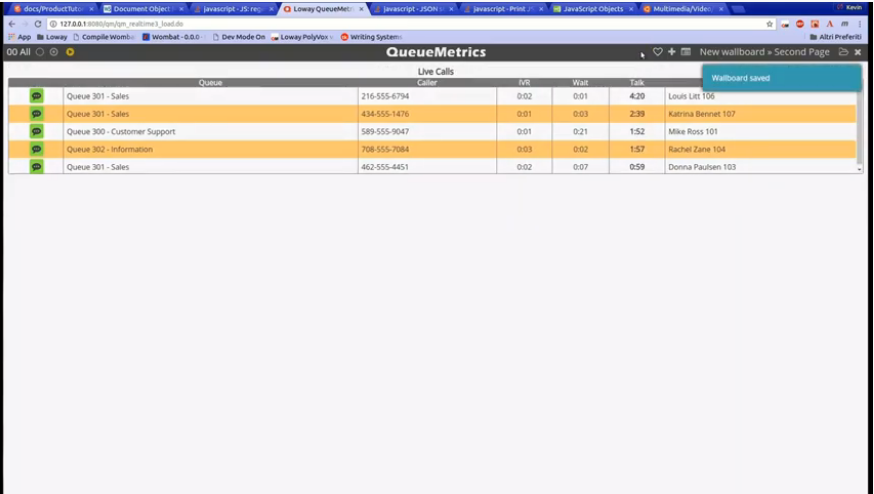Open the Writing Systems bookmark
Viewport: 874px width, 494px height.
(372, 37)
